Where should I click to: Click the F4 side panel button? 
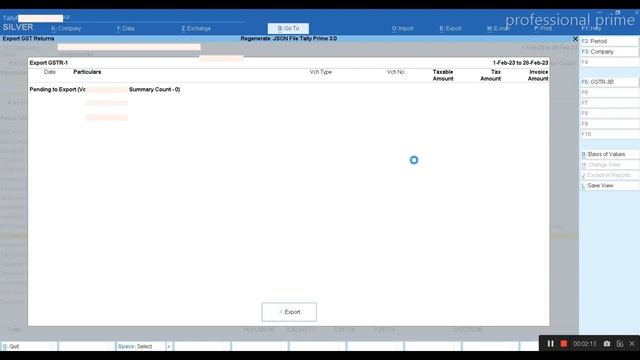[609, 62]
